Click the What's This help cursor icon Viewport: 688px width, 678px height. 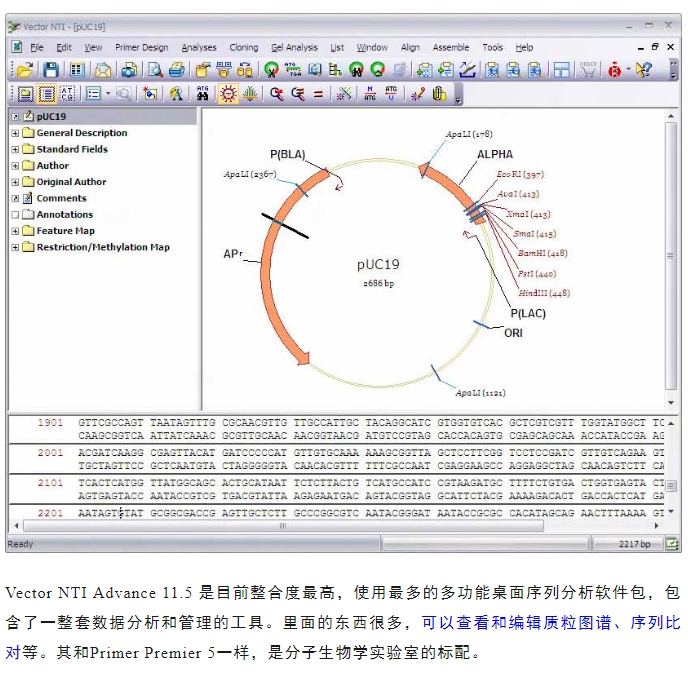[x=644, y=70]
